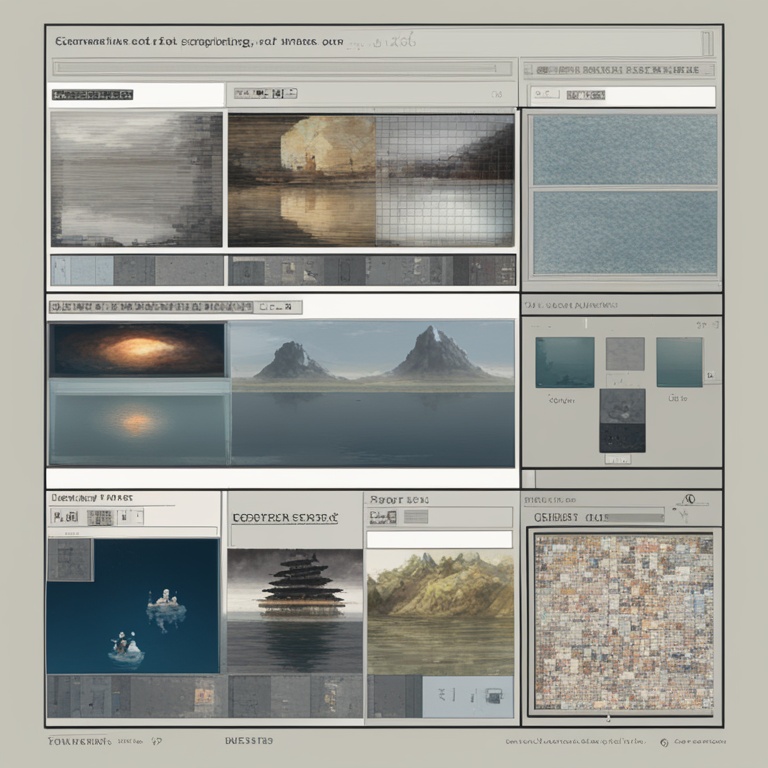This screenshot has height=768, width=768.
Task: Click the small button group above the golden rock image
Action: (x=265, y=93)
